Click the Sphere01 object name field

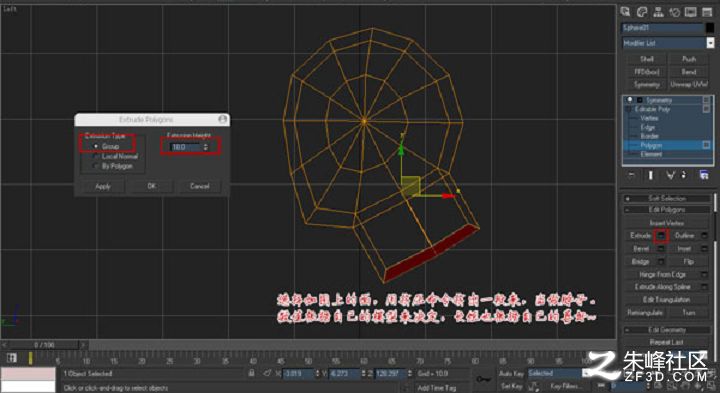663,28
